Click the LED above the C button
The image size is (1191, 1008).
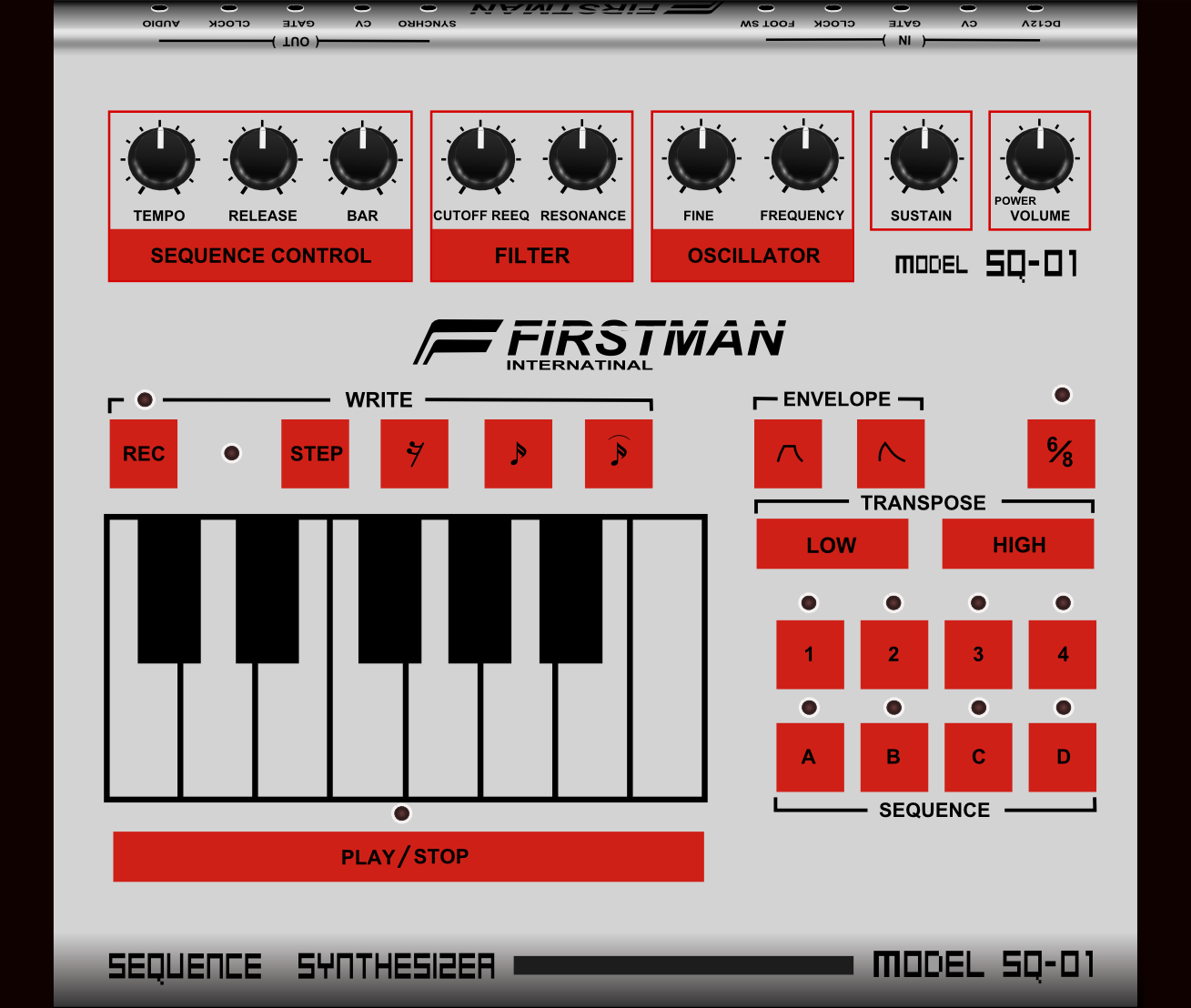click(978, 707)
